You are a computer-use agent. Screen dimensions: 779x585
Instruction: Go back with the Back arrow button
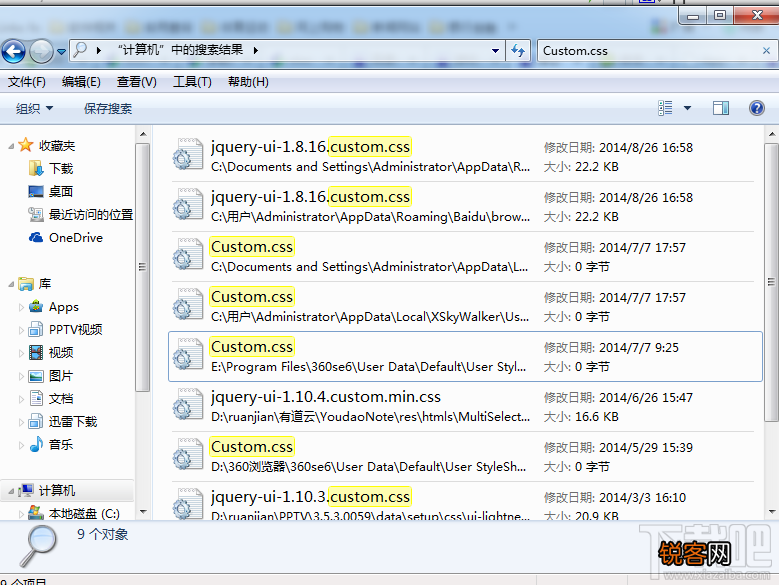click(13, 51)
